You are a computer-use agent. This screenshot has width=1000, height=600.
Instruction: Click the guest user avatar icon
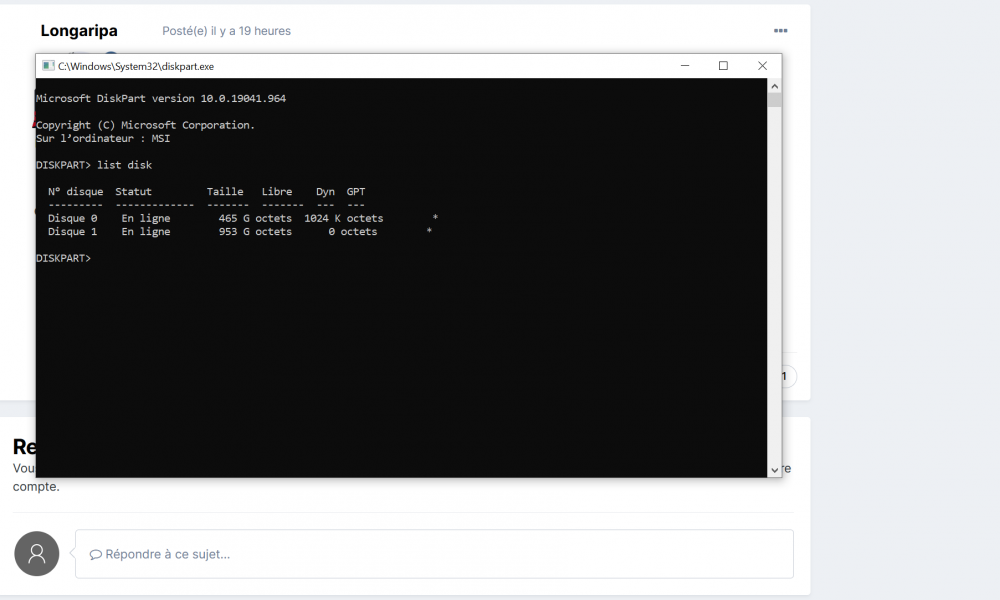pos(36,553)
